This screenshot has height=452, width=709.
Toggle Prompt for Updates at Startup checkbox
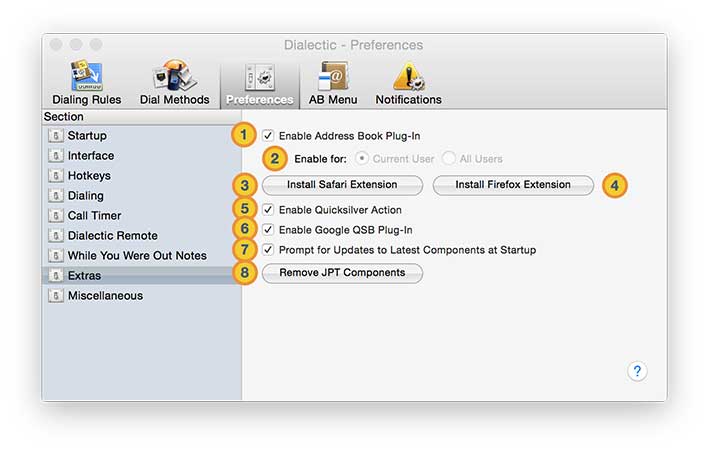268,250
